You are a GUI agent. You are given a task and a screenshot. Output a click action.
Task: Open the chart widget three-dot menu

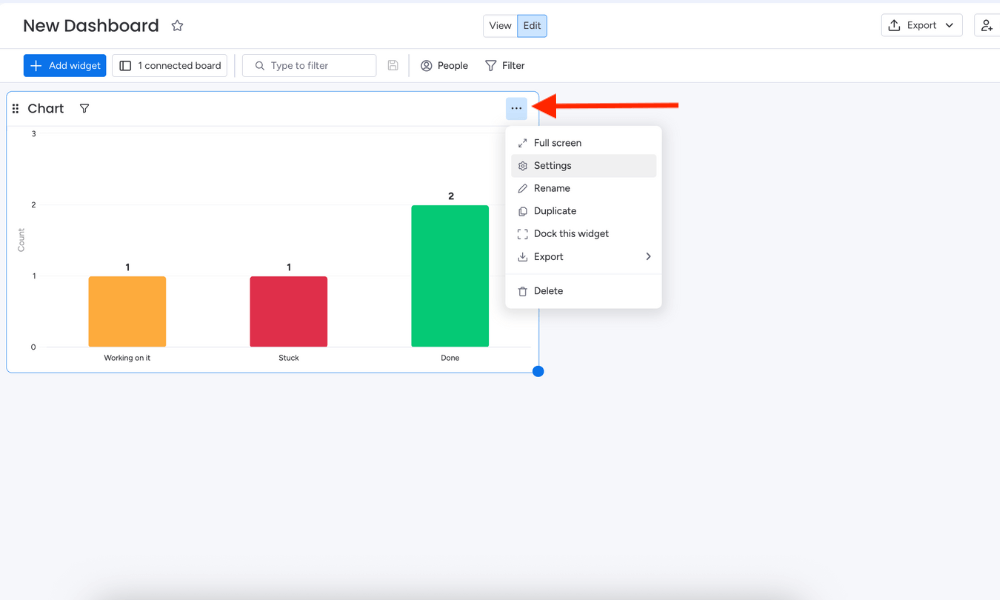516,108
